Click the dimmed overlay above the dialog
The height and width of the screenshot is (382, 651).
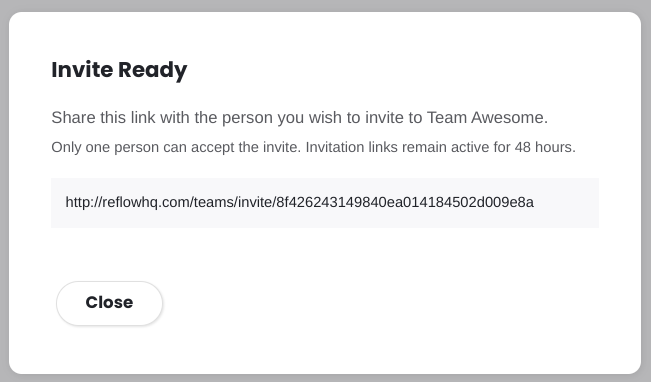326,5
